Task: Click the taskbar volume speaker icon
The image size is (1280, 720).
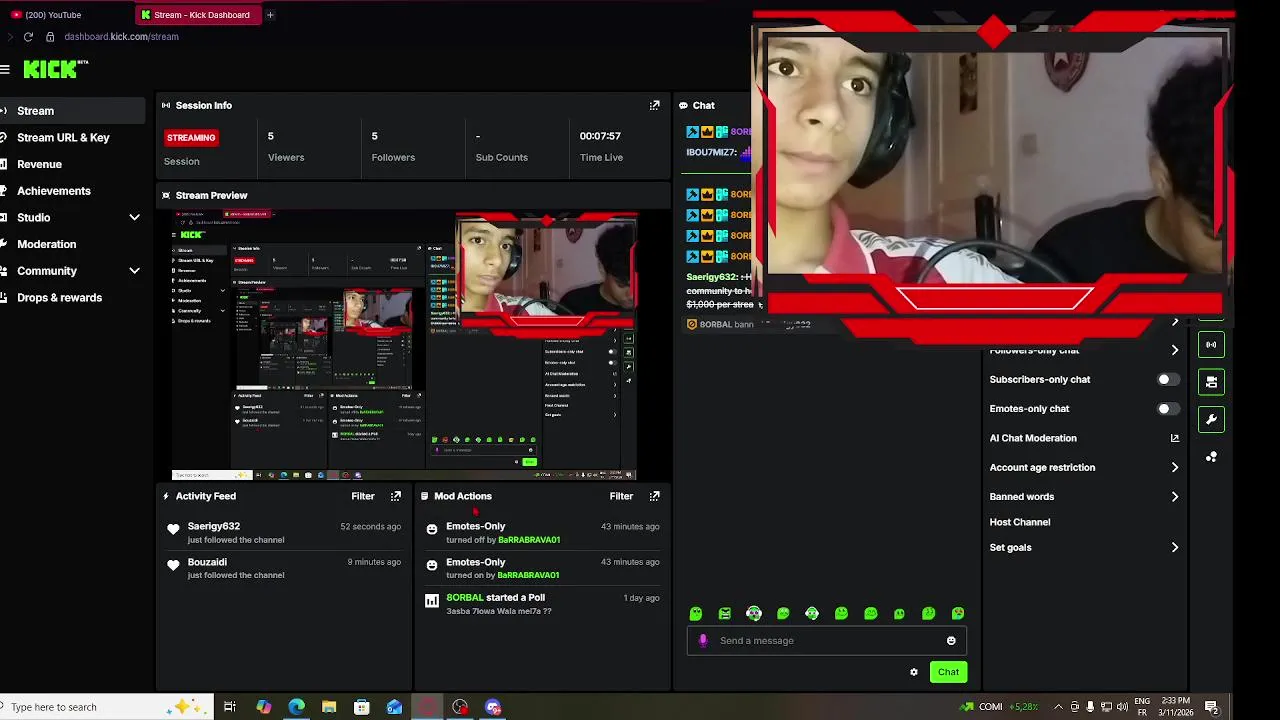Action: tap(1122, 707)
